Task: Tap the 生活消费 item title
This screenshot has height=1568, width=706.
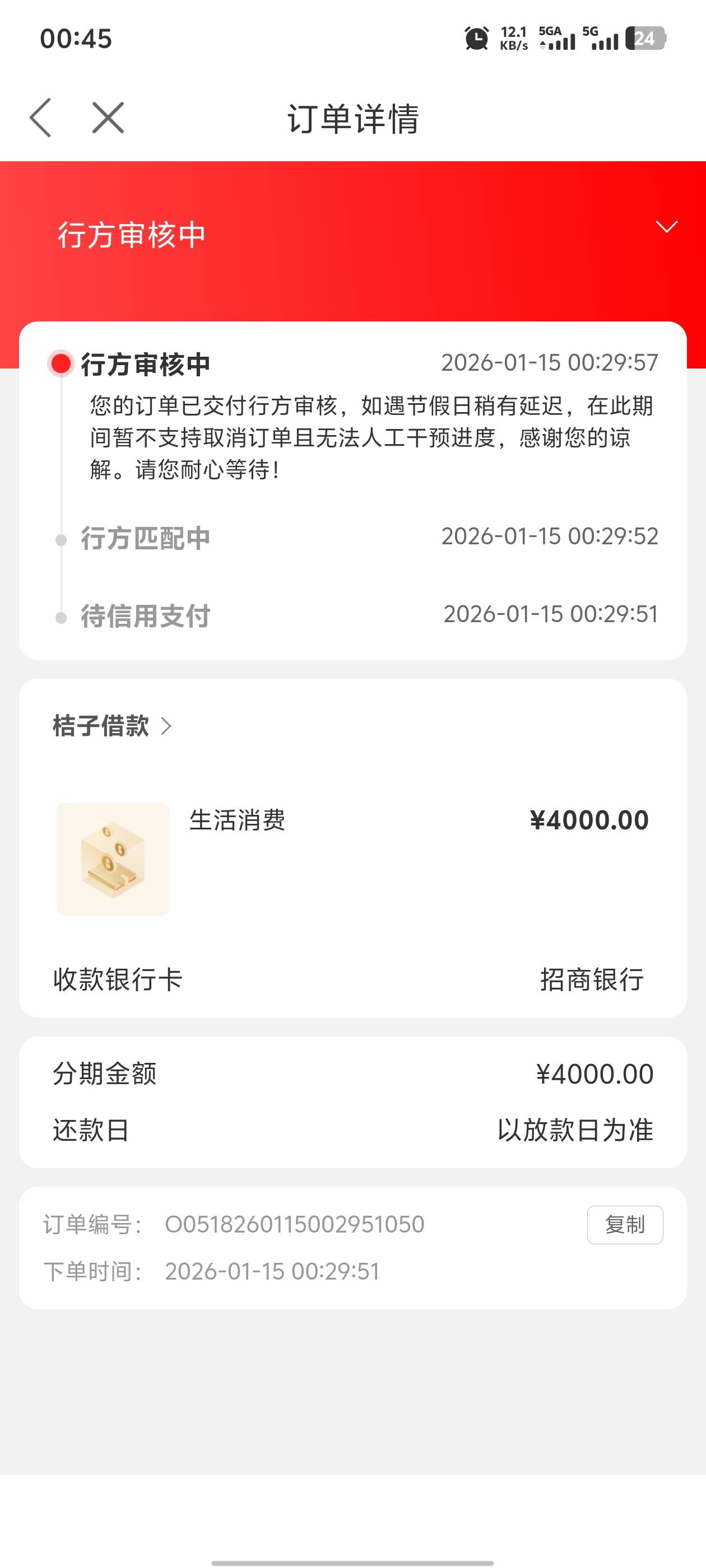Action: coord(237,820)
